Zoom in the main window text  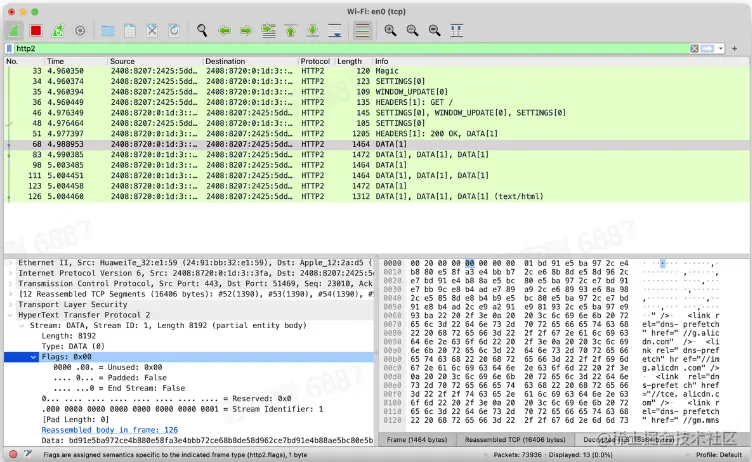[390, 31]
